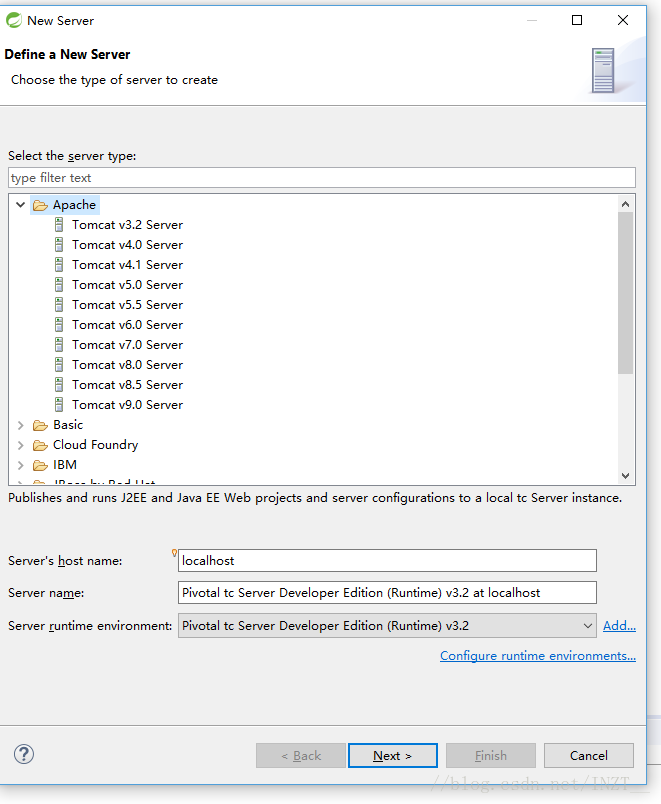The image size is (661, 804).
Task: Select Tomcat v8.5 Server text
Action: click(x=127, y=385)
